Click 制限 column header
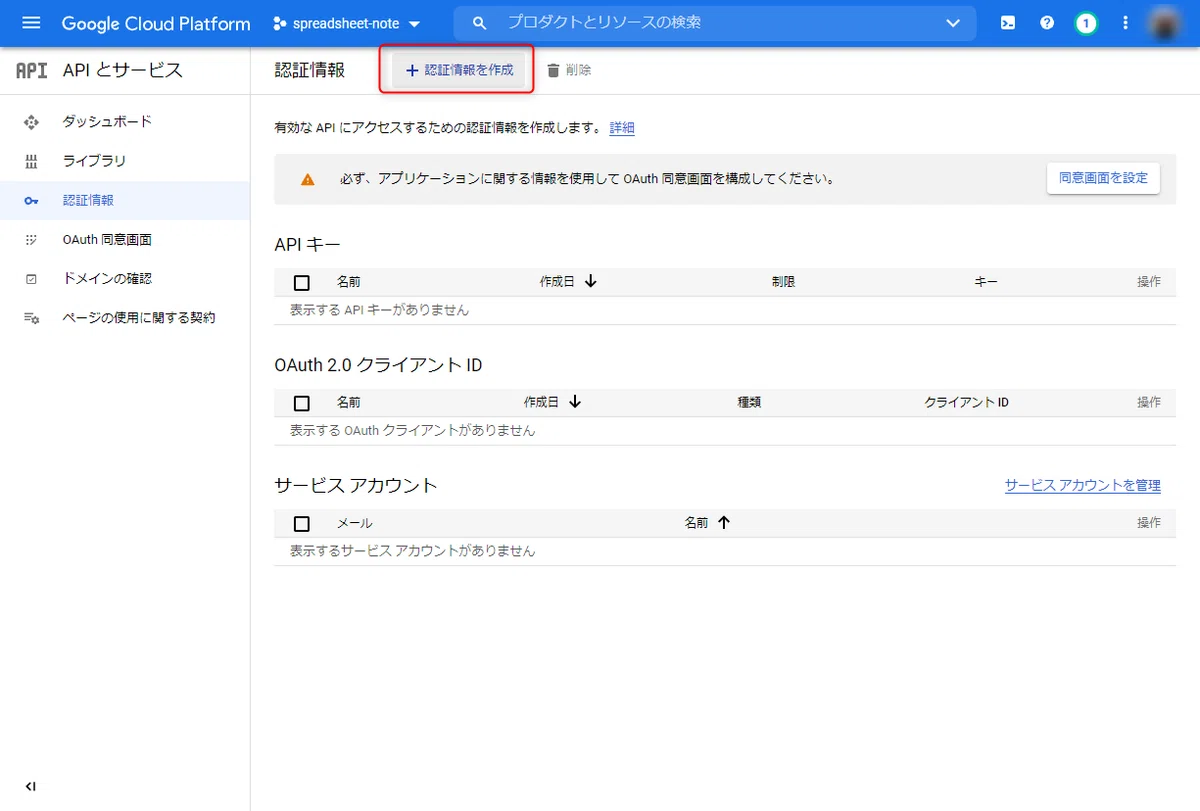The image size is (1200, 811). 783,282
